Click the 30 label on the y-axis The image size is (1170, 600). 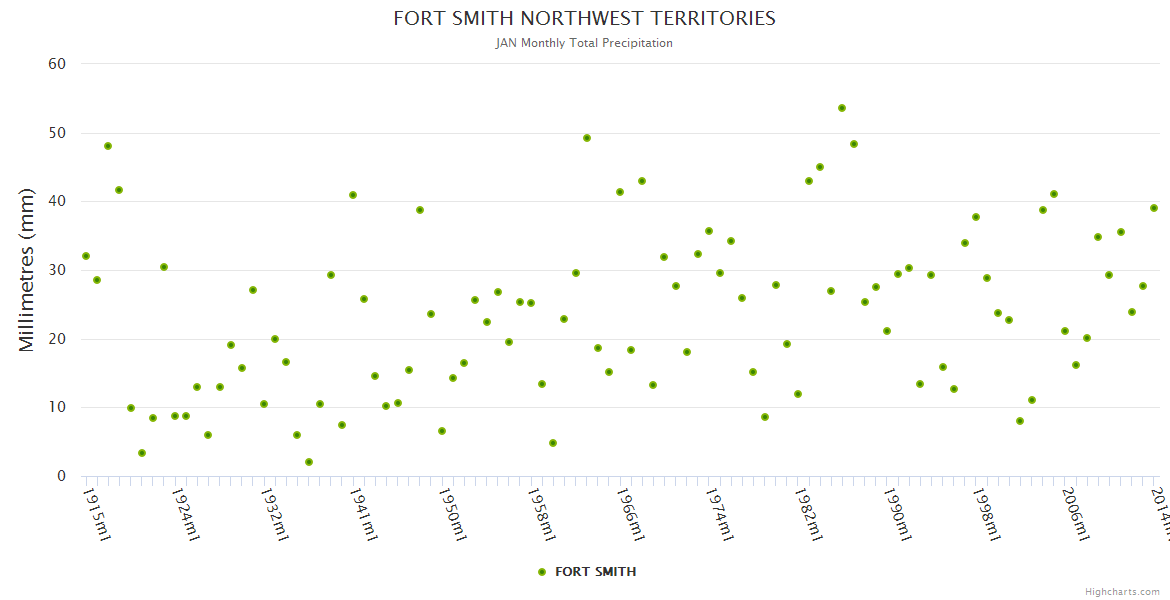click(57, 270)
